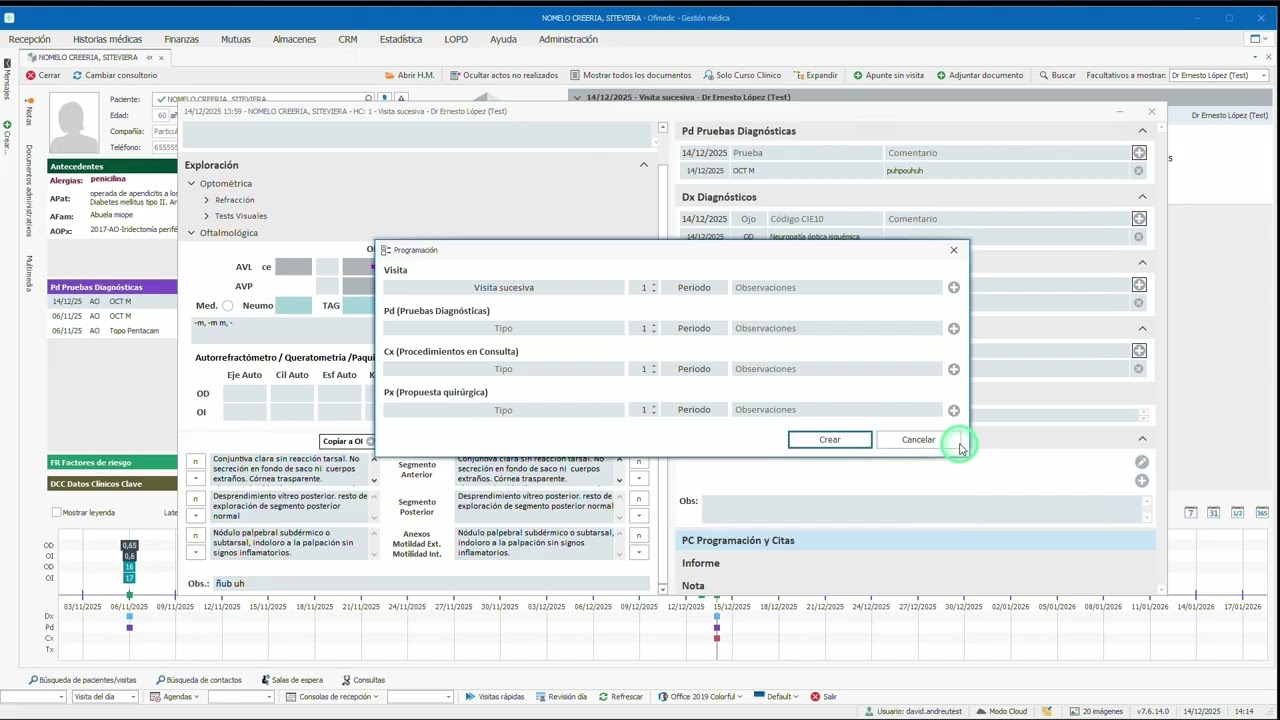Click Adjuntar documento
Viewport: 1280px width, 720px height.
[980, 75]
